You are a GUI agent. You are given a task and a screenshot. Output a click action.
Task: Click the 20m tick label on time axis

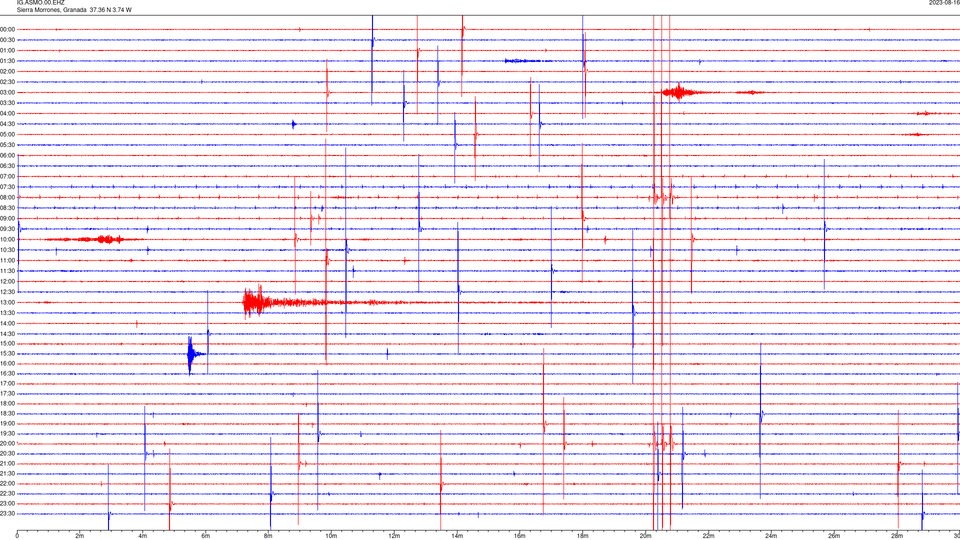(x=646, y=536)
